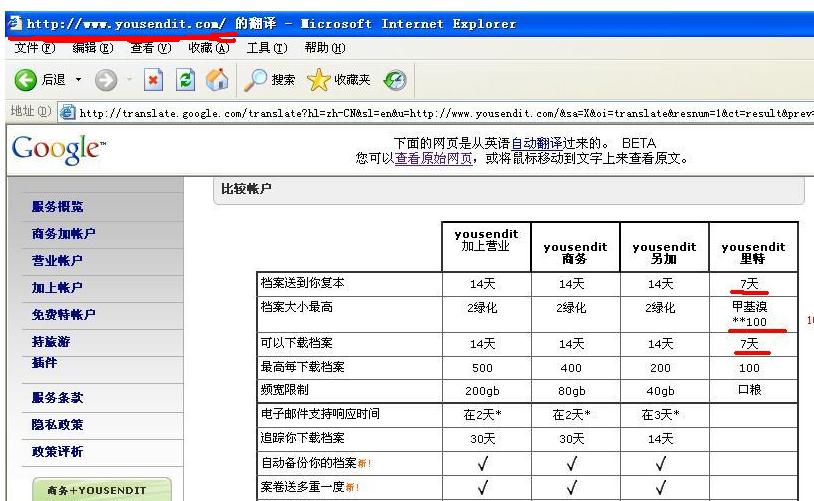This screenshot has width=814, height=501.
Task: Open 隐私政策 in the sidebar
Action: [58, 425]
